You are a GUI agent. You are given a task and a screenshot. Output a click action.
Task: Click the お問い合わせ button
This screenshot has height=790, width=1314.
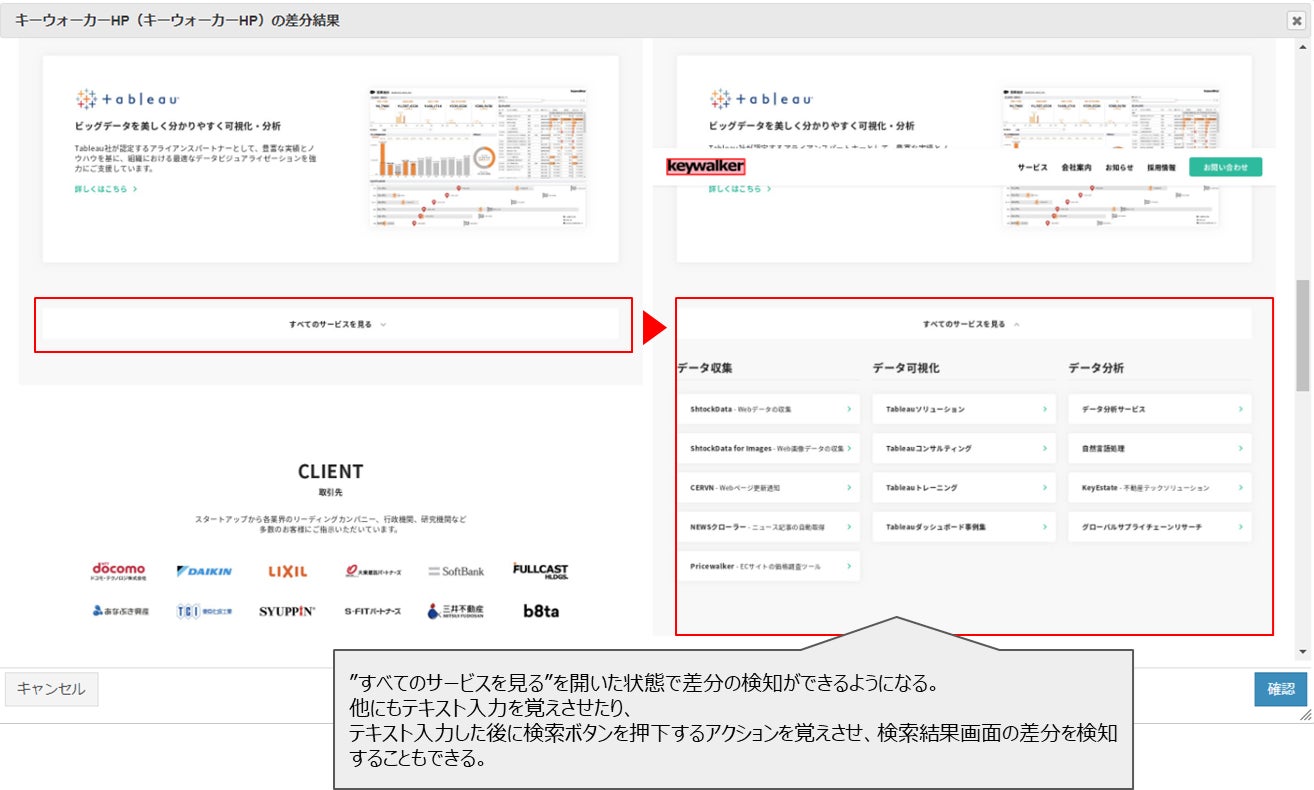(1225, 167)
